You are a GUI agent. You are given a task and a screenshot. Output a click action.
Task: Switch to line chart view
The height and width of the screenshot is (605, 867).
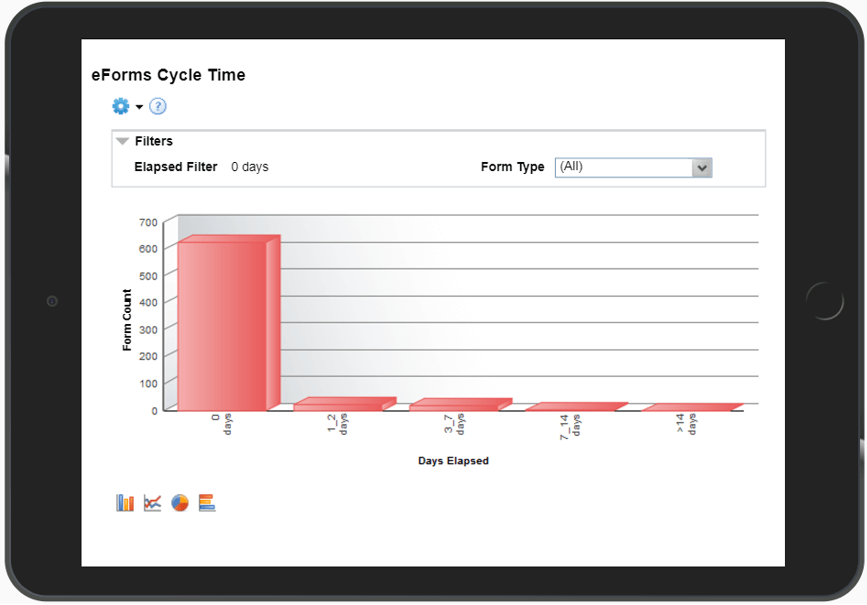(x=152, y=503)
